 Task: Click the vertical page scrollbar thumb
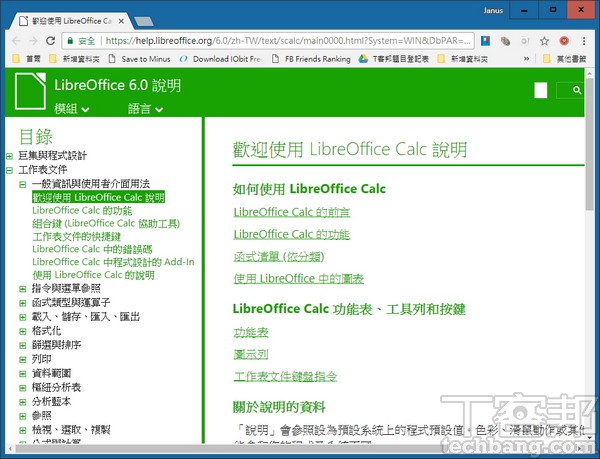coord(589,143)
